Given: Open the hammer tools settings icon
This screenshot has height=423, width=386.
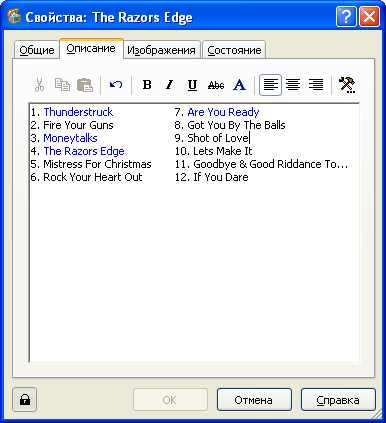Looking at the screenshot, I should click(347, 85).
